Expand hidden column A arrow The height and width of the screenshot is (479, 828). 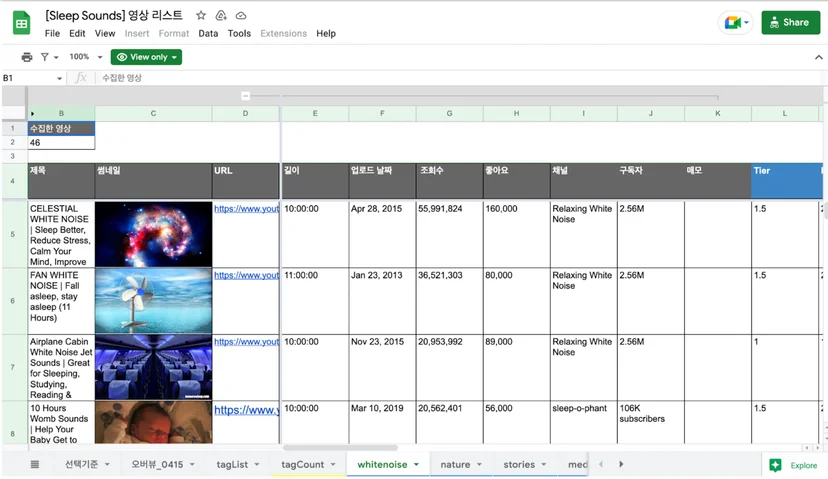(x=33, y=114)
